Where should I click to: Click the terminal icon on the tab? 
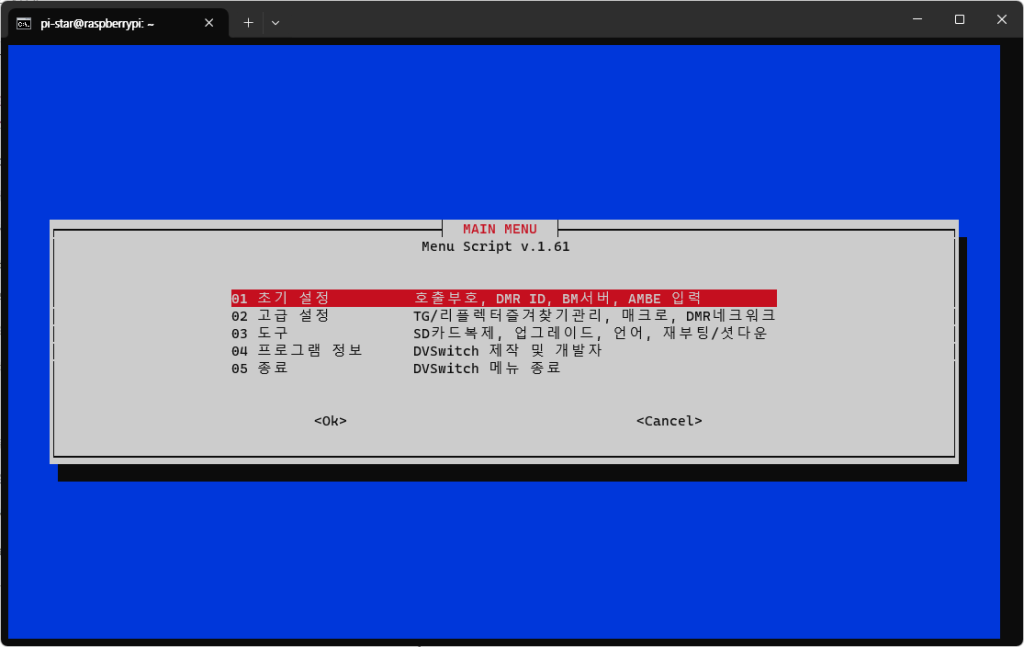point(24,24)
